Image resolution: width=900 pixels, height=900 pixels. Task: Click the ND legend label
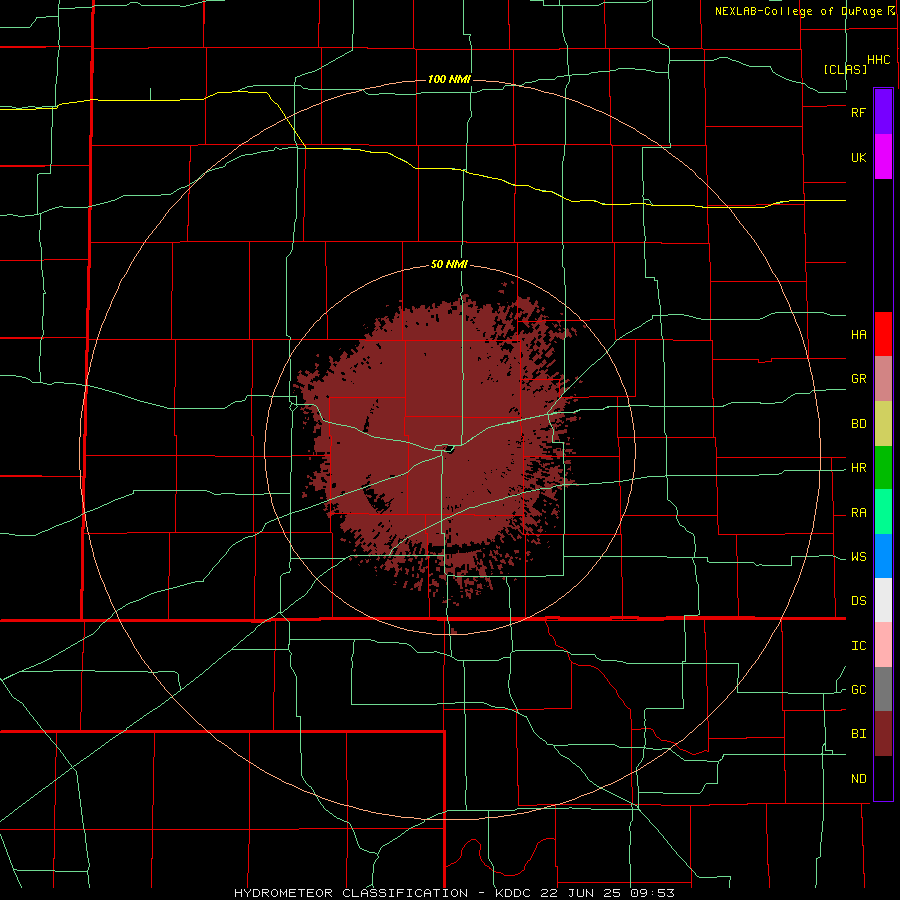point(858,779)
